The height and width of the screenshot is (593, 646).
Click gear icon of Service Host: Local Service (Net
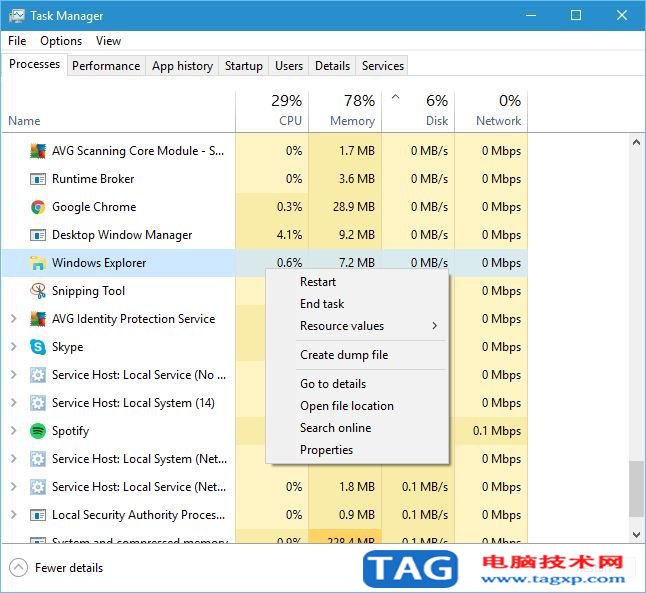[38, 487]
